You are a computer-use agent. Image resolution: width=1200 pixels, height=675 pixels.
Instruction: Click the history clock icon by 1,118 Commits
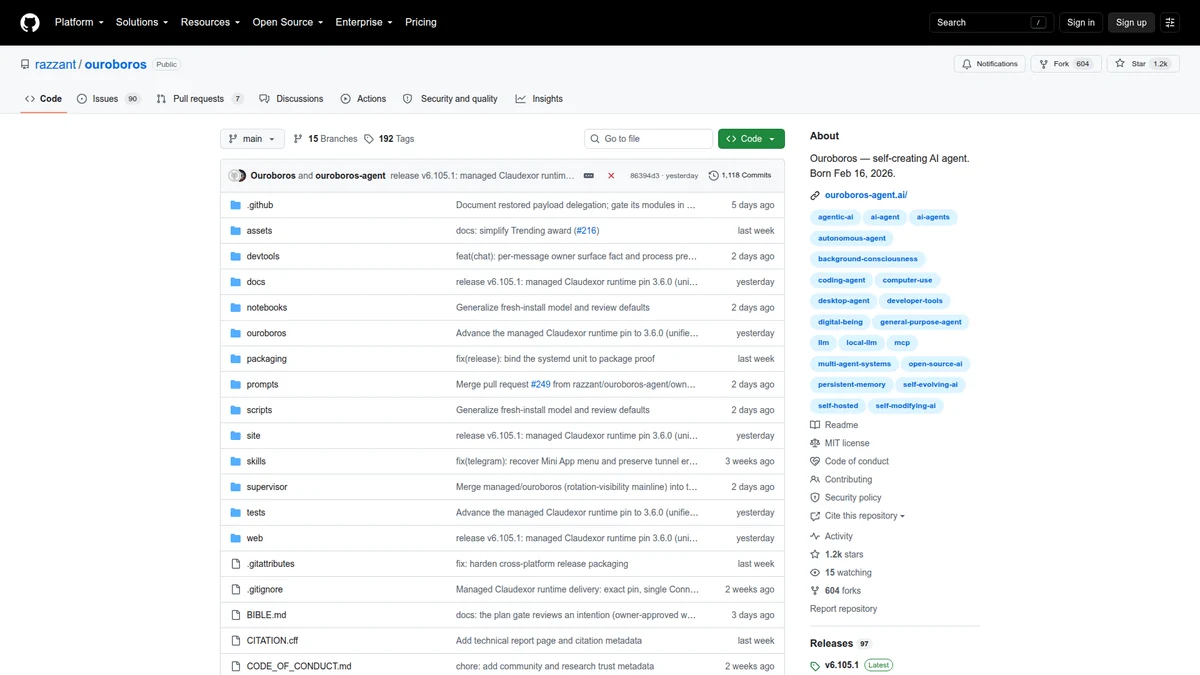coord(714,175)
